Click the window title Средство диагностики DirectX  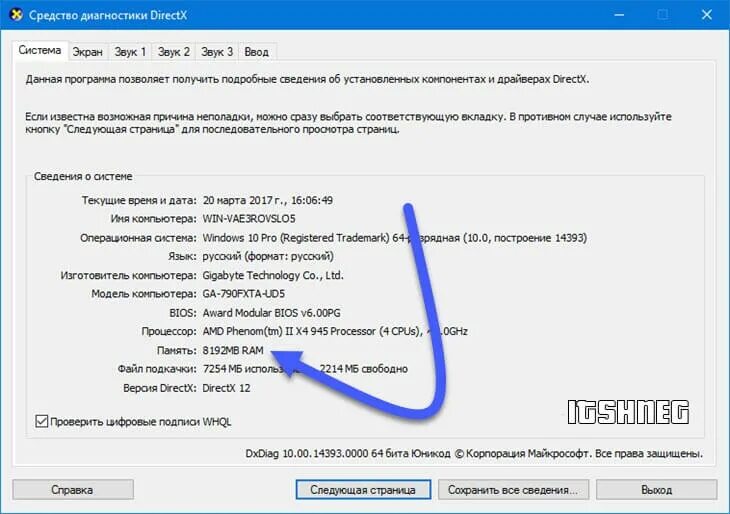(108, 15)
